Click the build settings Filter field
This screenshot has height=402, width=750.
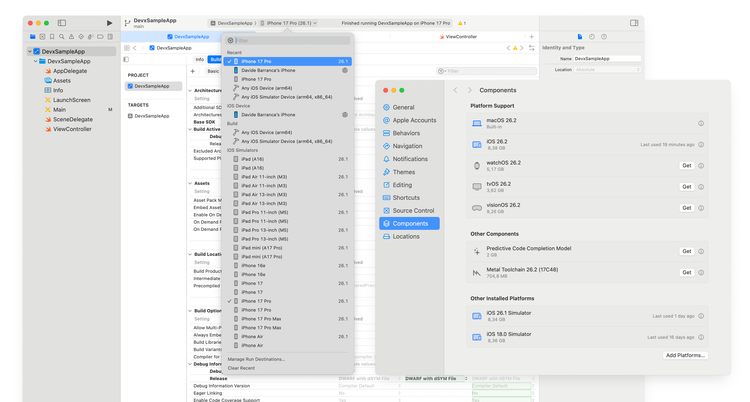click(x=486, y=71)
